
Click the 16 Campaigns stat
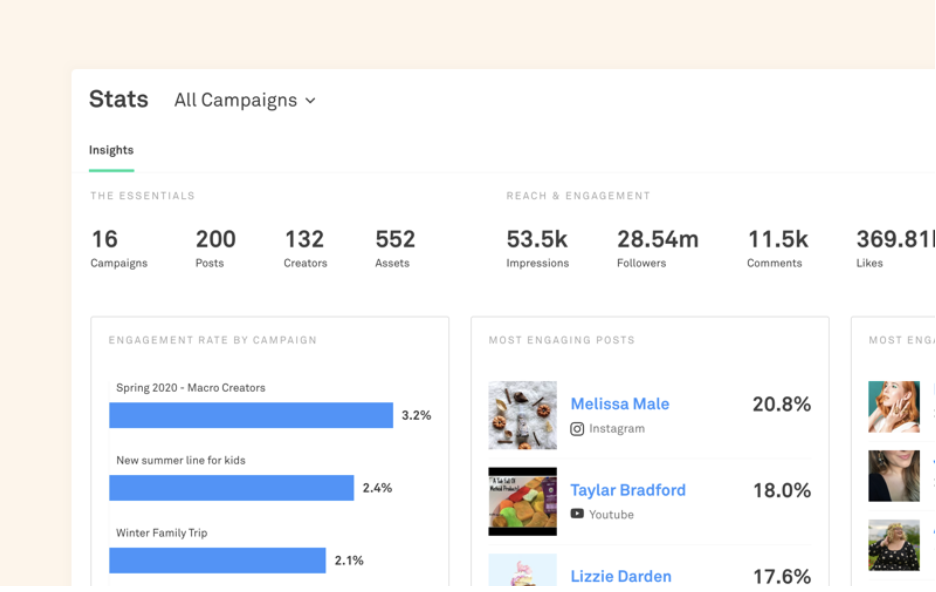pyautogui.click(x=118, y=248)
